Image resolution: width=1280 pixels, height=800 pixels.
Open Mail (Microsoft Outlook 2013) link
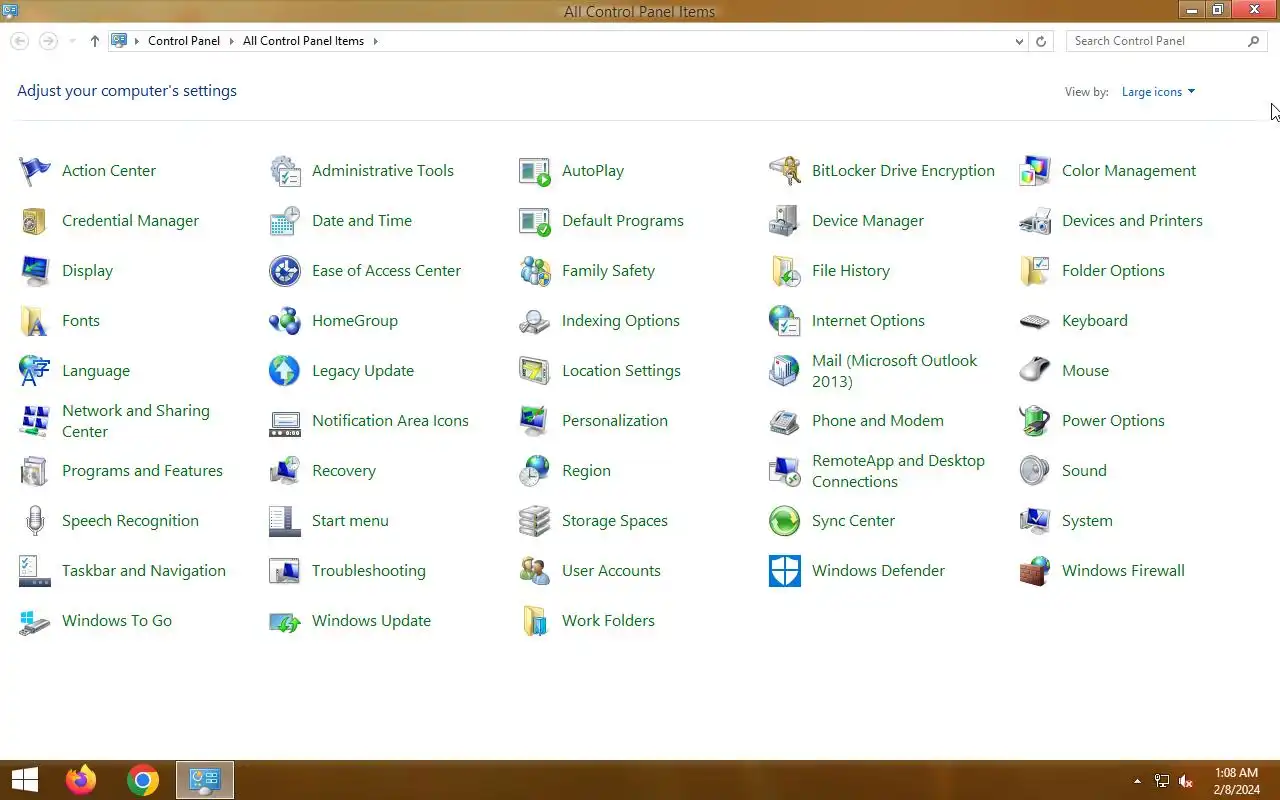point(895,371)
